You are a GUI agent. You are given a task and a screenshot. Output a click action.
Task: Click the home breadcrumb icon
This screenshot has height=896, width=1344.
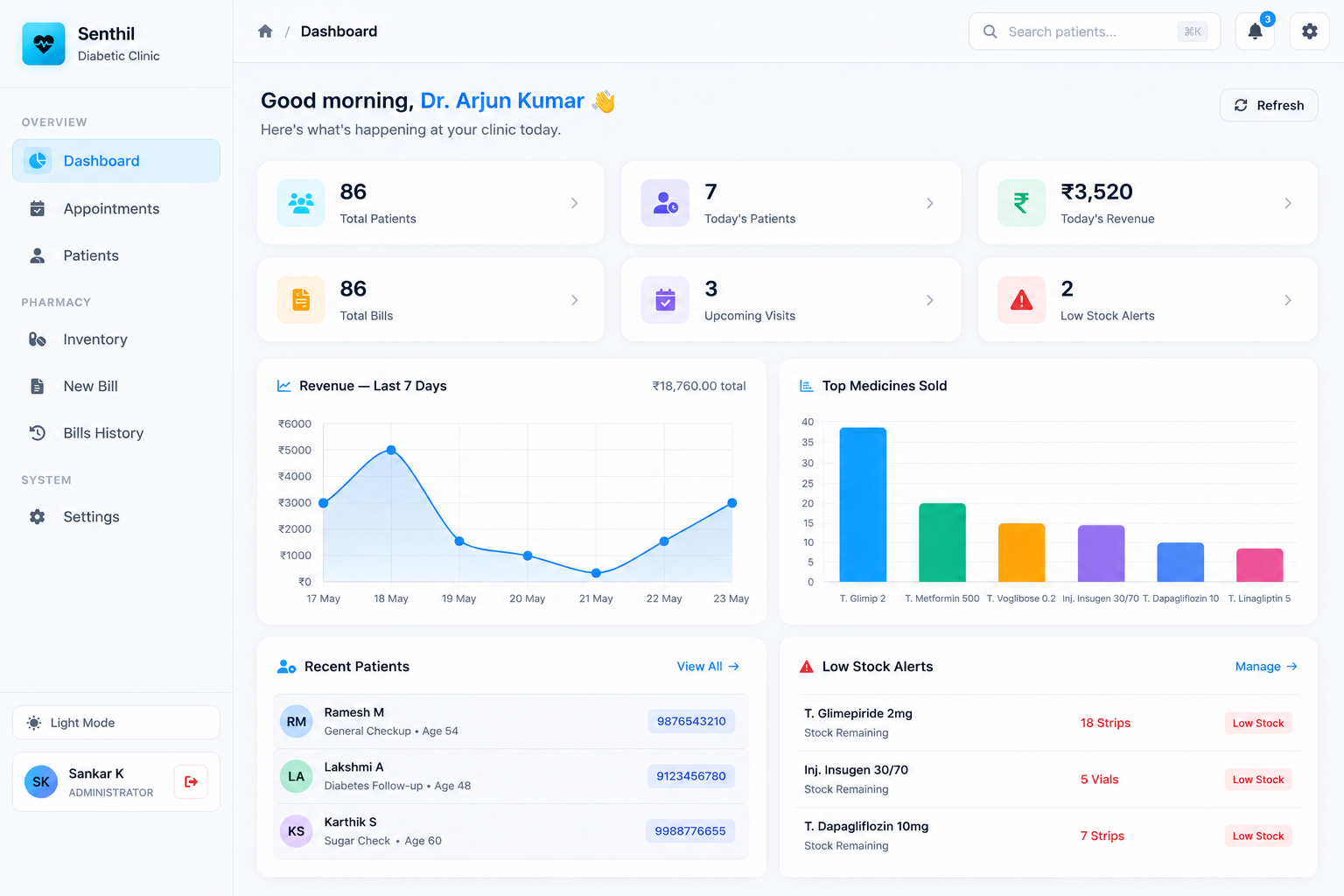click(265, 31)
